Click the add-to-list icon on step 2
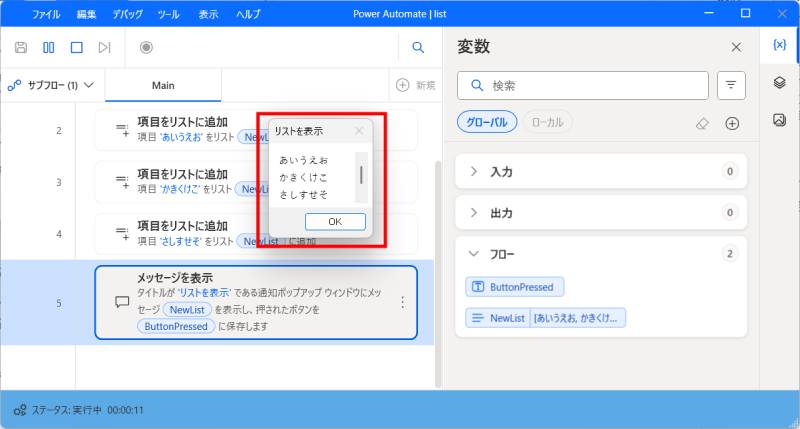The width and height of the screenshot is (800, 429). 122,130
